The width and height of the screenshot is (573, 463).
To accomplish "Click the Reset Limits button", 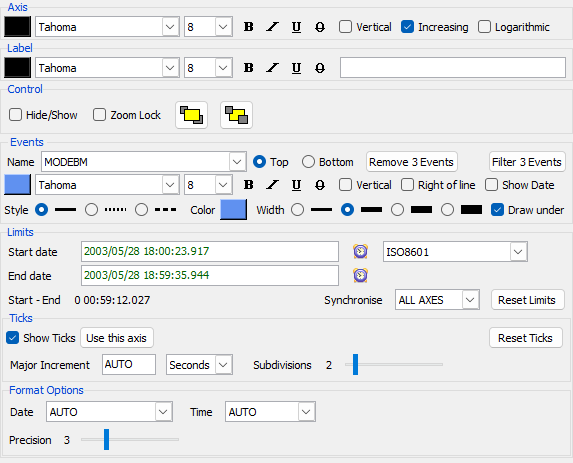I will point(527,300).
